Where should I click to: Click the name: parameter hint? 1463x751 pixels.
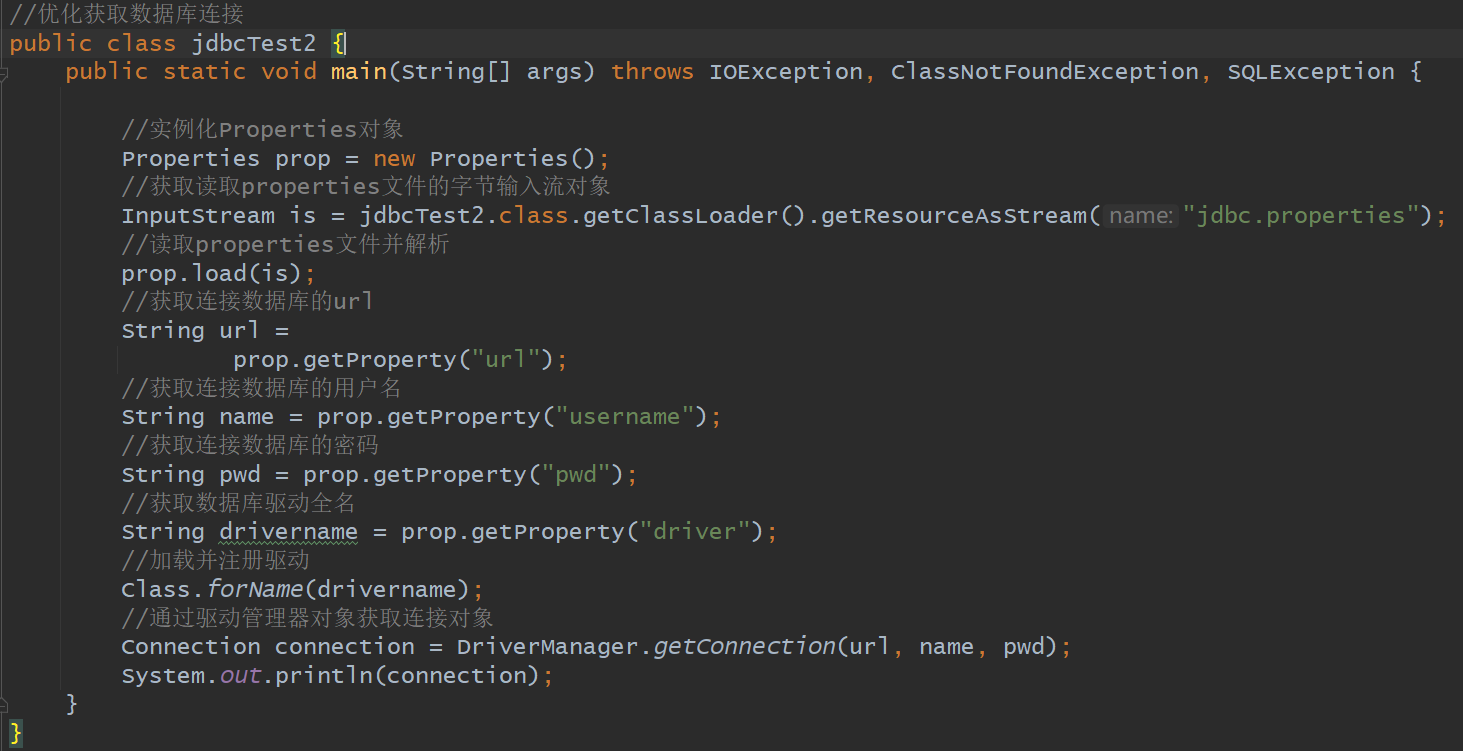pos(1141,216)
